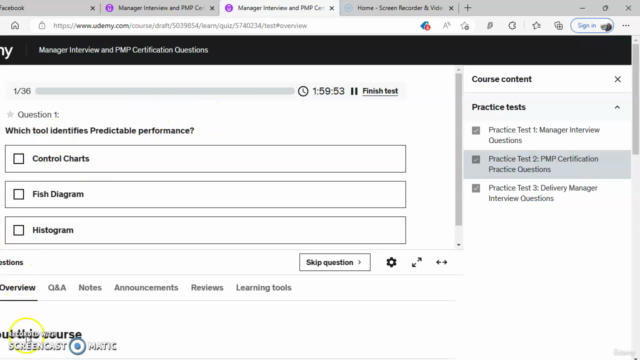Toggle expanded view horizontal arrows icon

(442, 262)
